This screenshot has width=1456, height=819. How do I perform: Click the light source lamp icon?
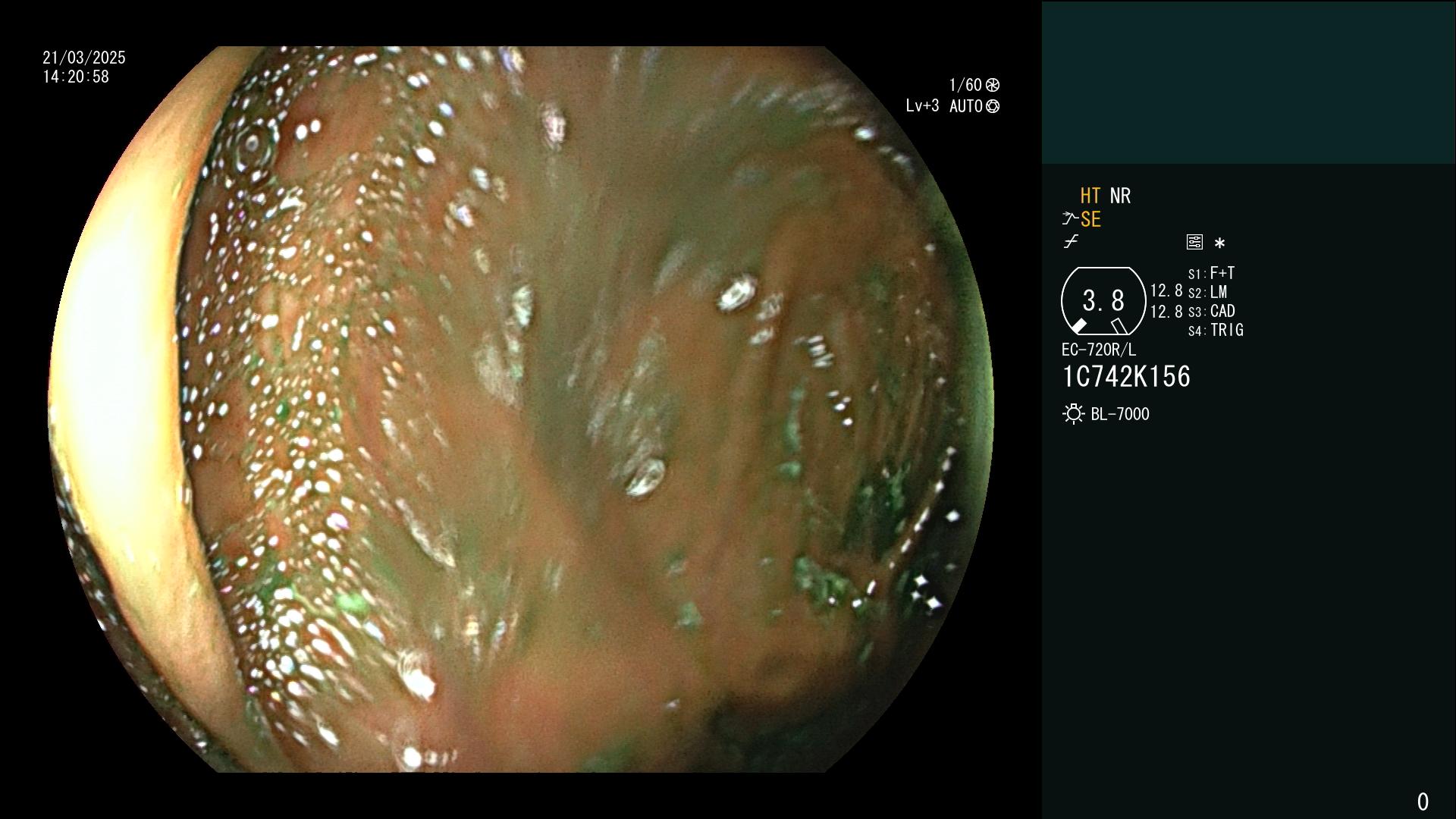[x=1073, y=414]
